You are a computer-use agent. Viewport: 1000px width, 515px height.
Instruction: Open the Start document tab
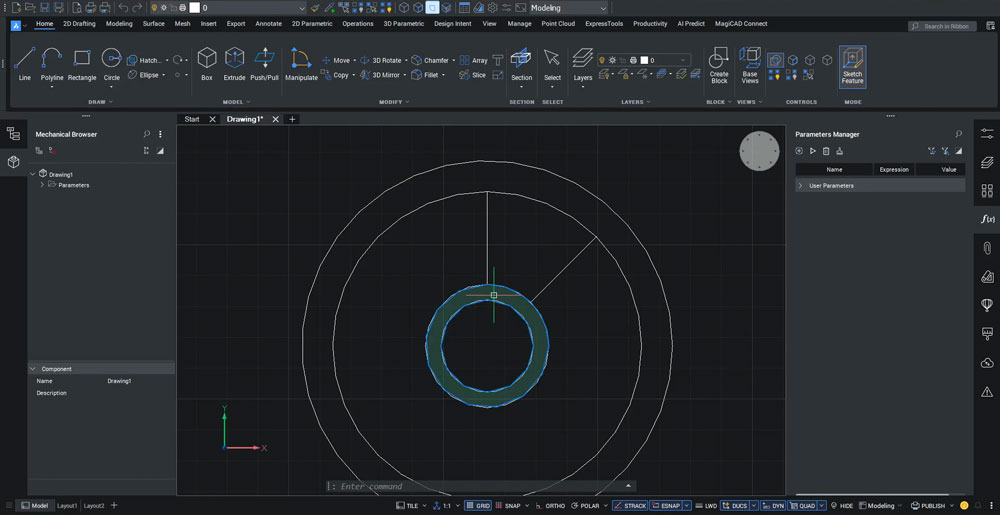point(191,119)
